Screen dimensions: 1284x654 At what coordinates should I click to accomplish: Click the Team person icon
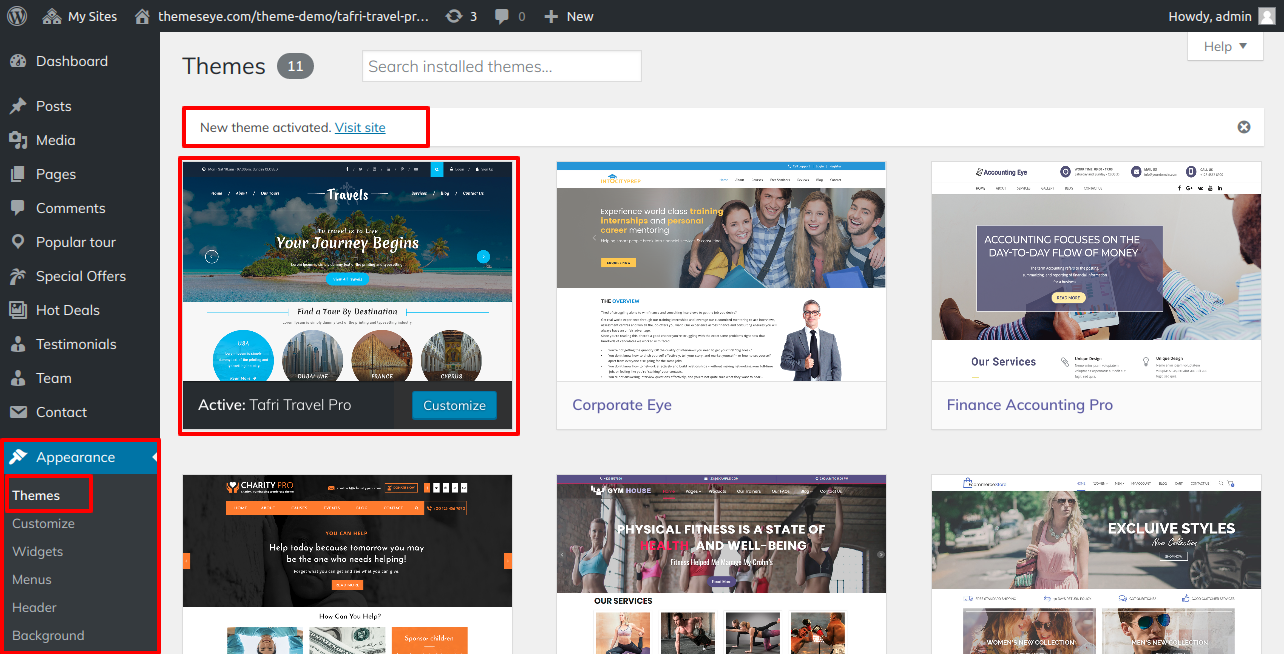[x=18, y=378]
